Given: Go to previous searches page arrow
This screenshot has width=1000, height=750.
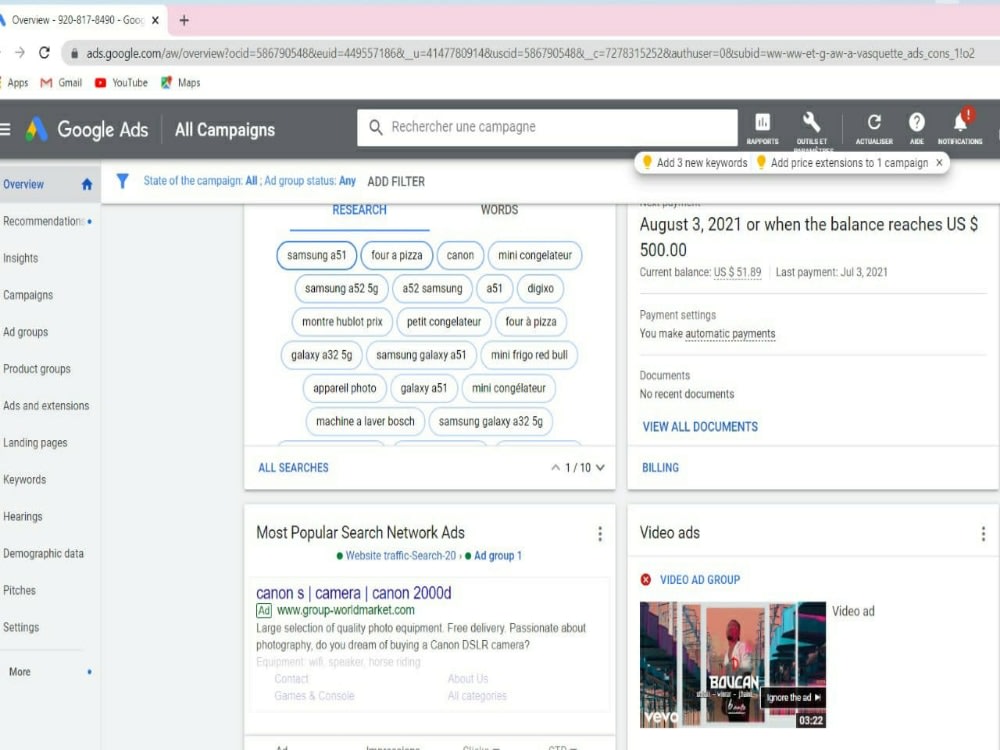Looking at the screenshot, I should tap(555, 467).
